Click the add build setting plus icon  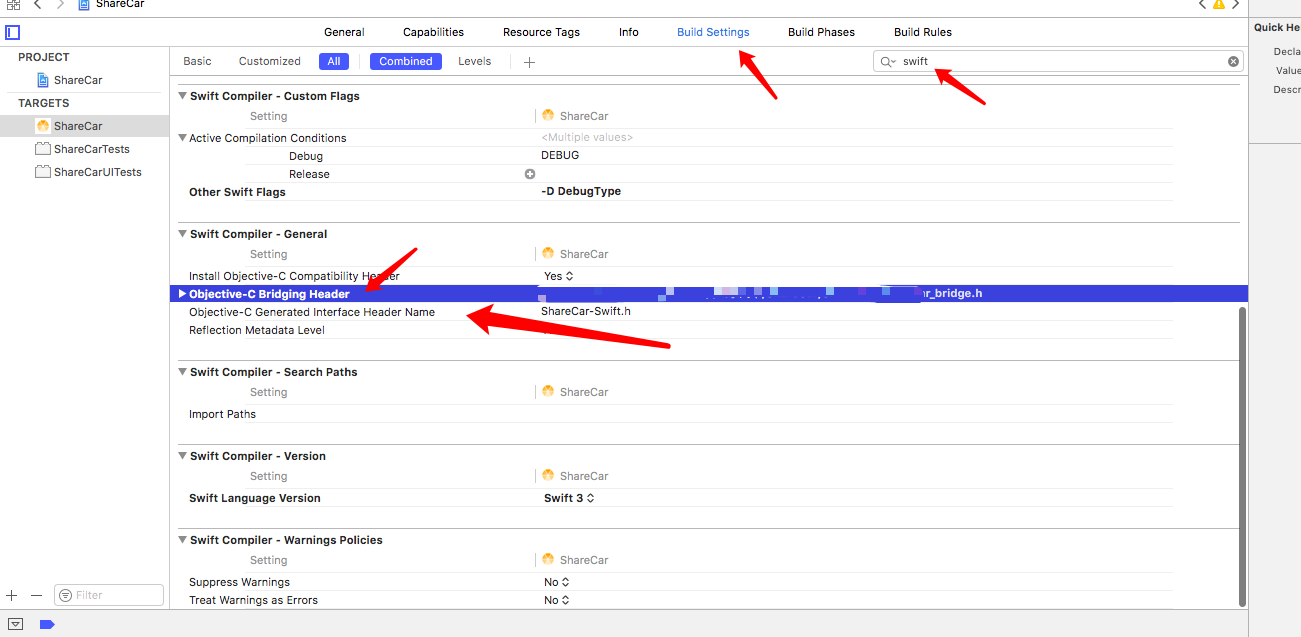tap(529, 62)
